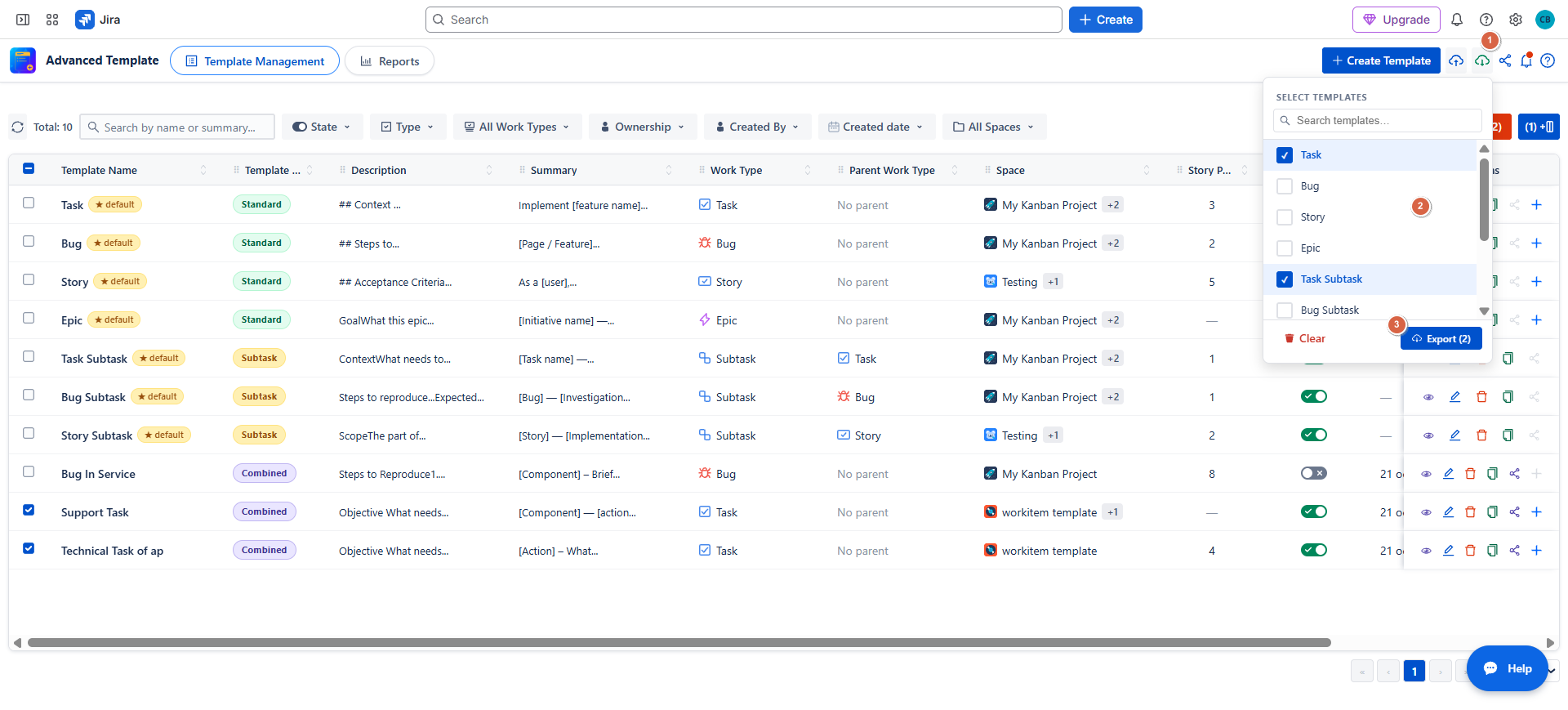Click the Jira Create button
The width and height of the screenshot is (1568, 710).
(x=1106, y=20)
